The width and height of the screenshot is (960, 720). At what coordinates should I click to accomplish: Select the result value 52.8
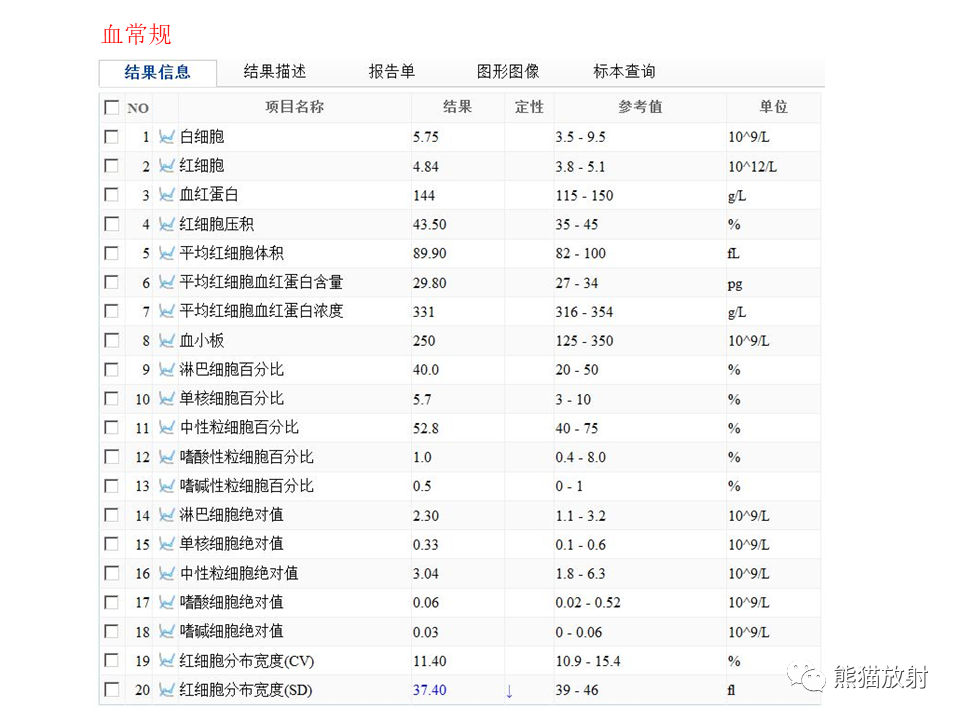[x=426, y=429]
